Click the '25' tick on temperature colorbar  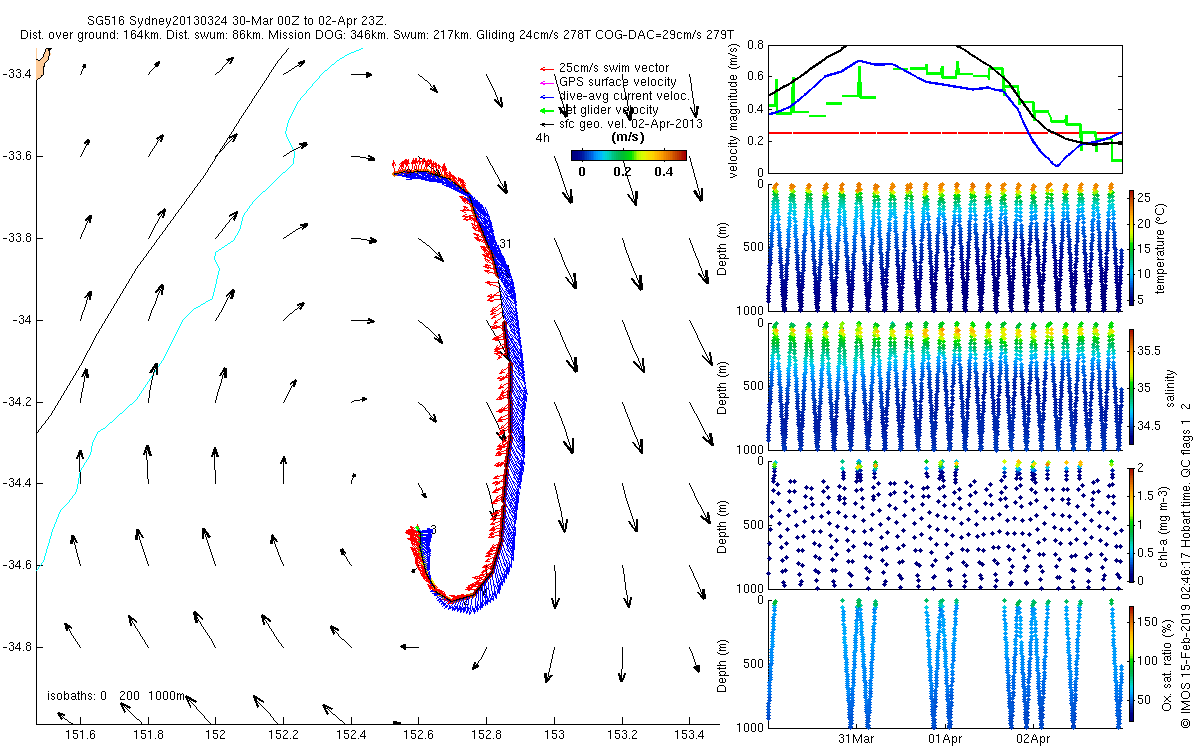pyautogui.click(x=1145, y=198)
